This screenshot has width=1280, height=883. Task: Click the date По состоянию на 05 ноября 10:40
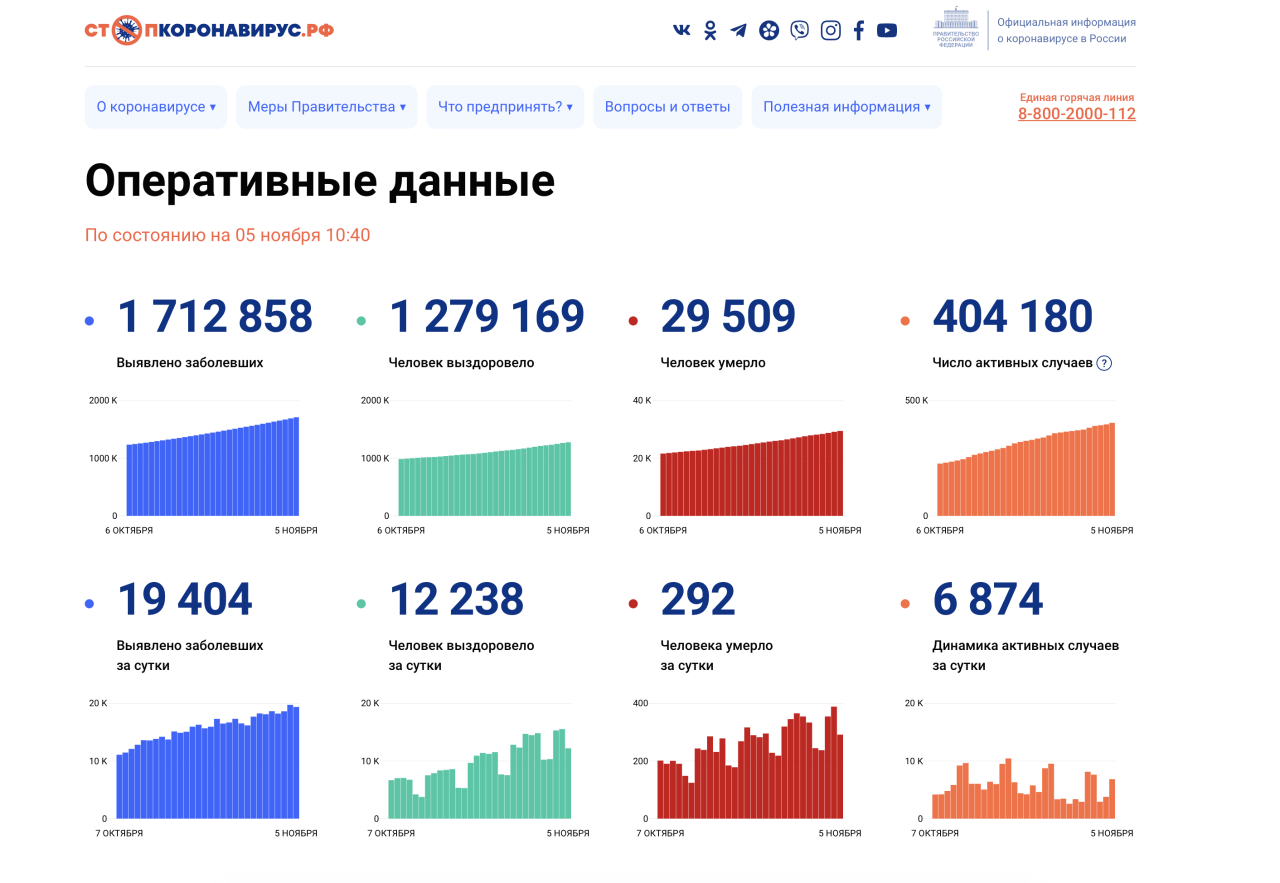(x=228, y=236)
